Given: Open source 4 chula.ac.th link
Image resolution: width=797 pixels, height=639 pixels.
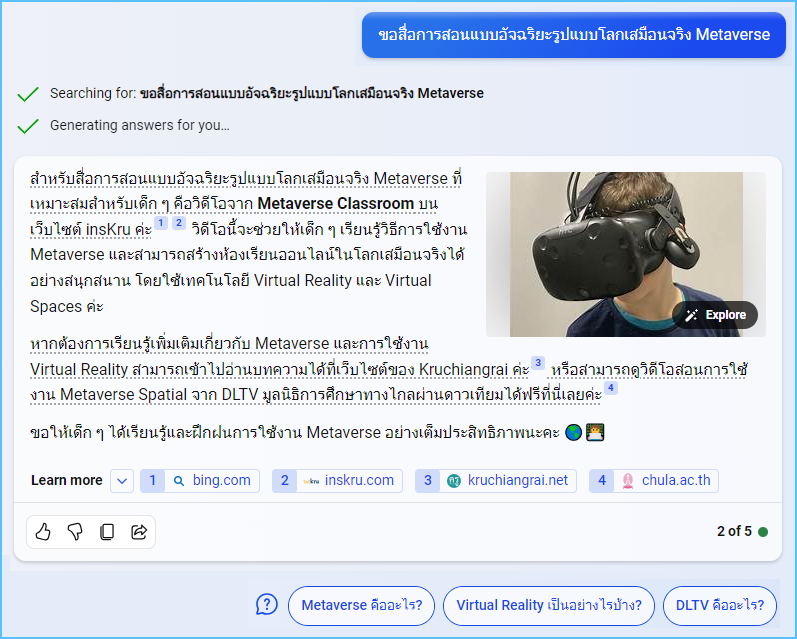Looking at the screenshot, I should (654, 481).
